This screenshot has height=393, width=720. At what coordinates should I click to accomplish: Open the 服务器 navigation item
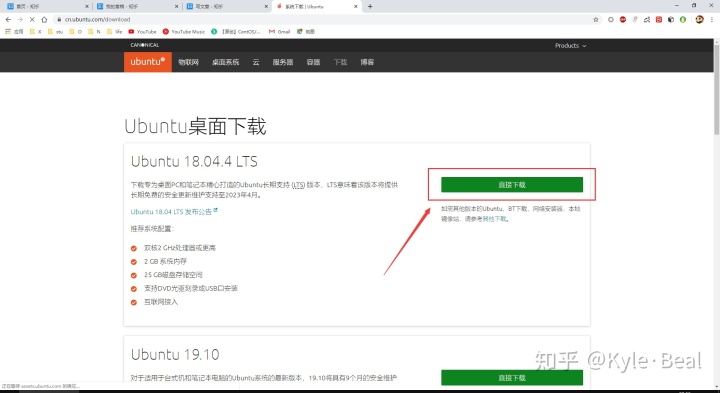[283, 62]
